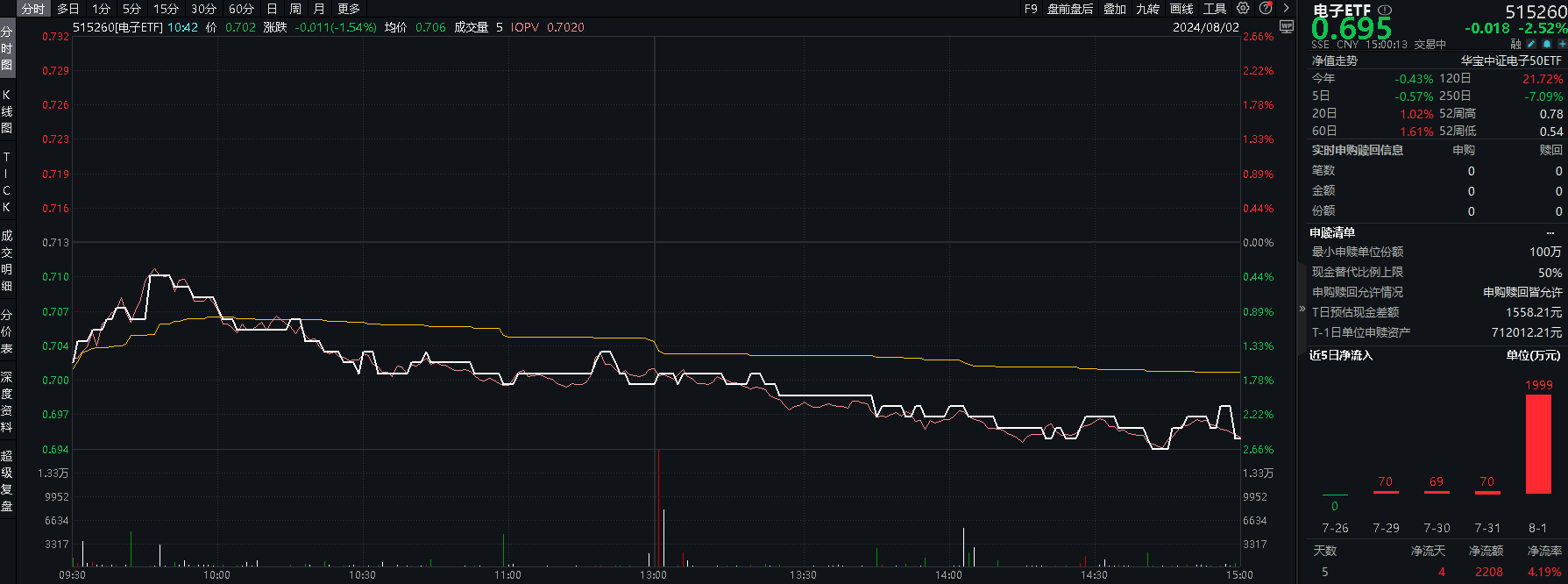Switch to the 15分 chart period

tap(167, 9)
